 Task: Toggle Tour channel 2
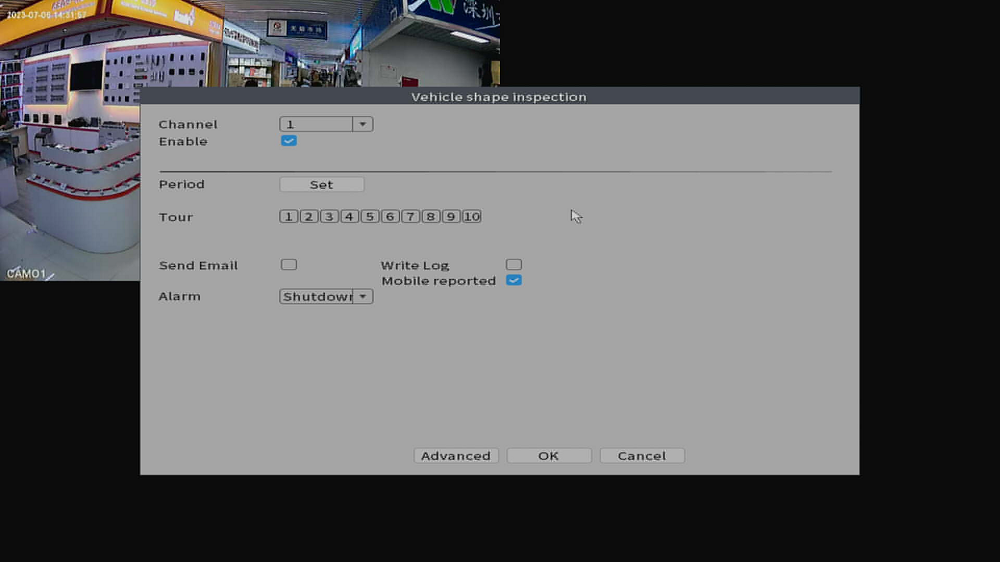[x=309, y=217]
